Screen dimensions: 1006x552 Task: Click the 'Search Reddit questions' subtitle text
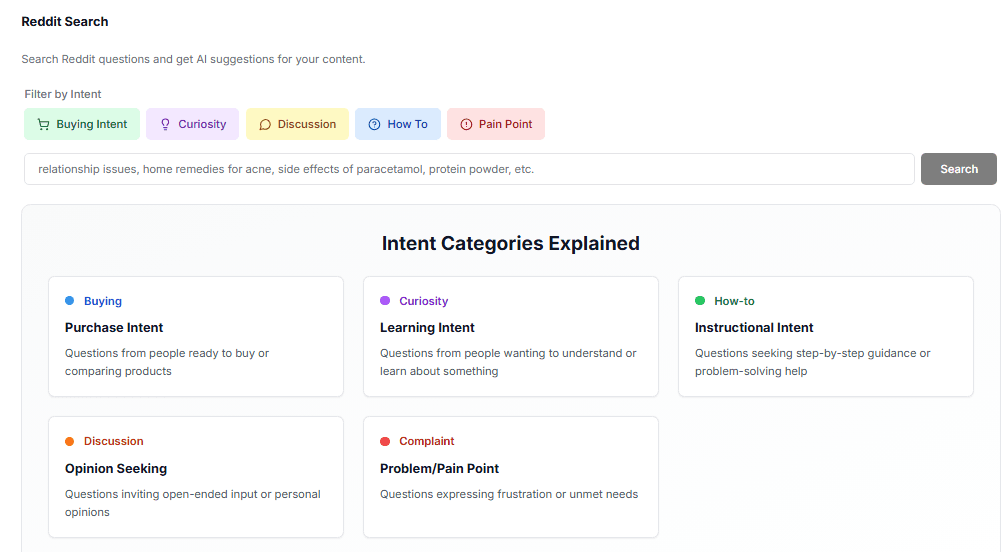click(193, 59)
